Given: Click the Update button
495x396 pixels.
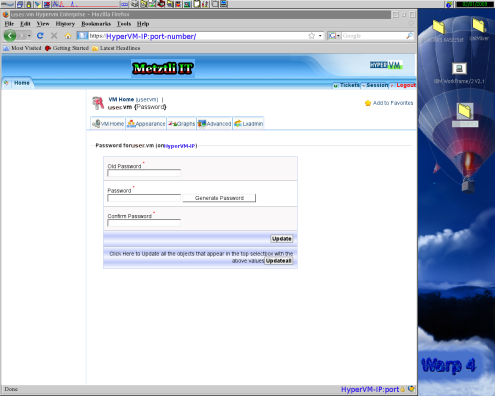Looking at the screenshot, I should click(282, 239).
